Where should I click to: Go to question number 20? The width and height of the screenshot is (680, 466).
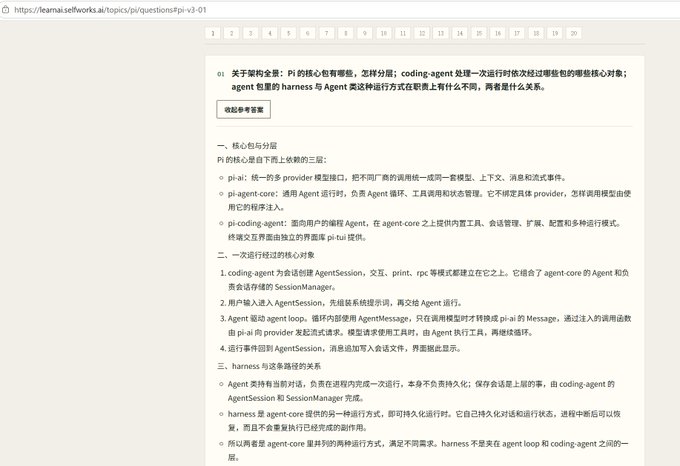click(x=574, y=33)
